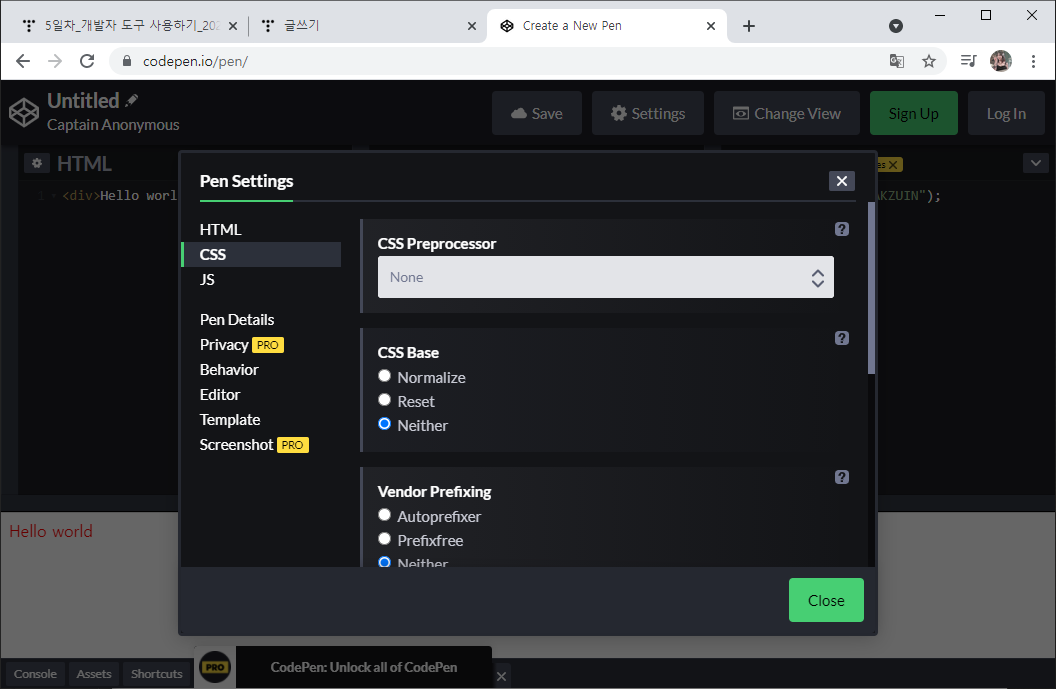The image size is (1056, 689).
Task: Click Captain Anonymous author name
Action: point(113,125)
